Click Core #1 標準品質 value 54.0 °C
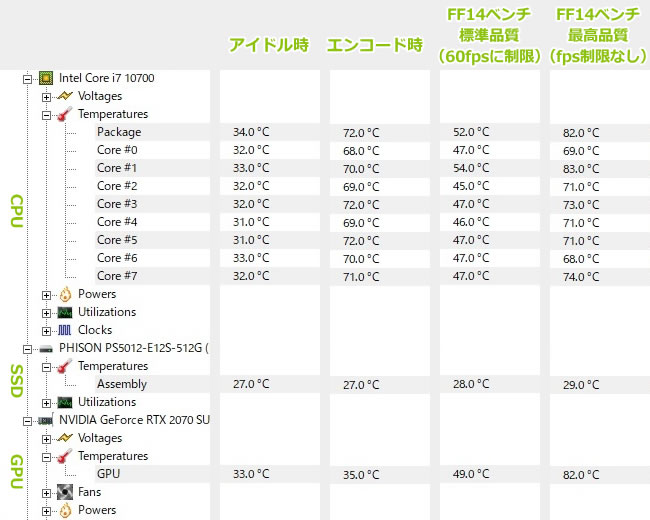 tap(471, 168)
